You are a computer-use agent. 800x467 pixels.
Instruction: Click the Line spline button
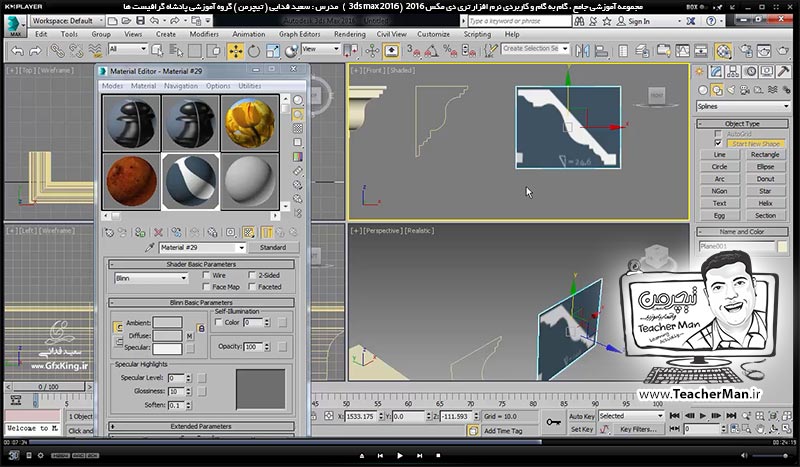(719, 155)
